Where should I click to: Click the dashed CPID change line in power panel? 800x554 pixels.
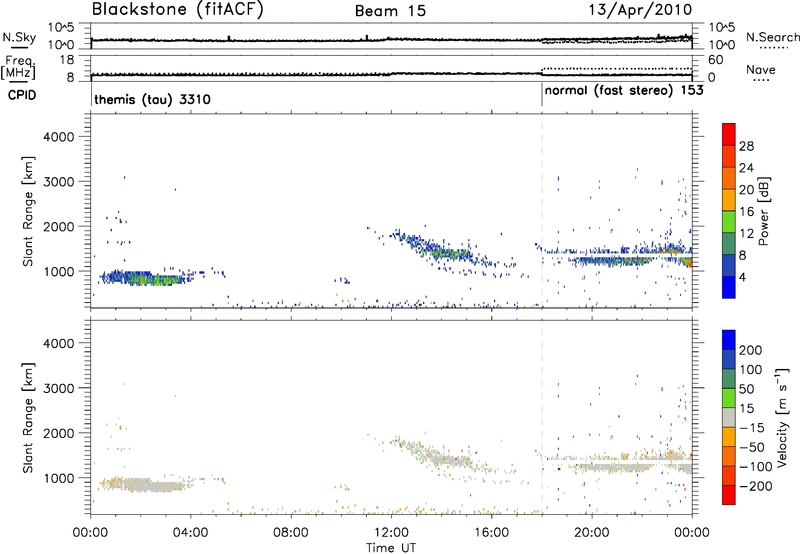542,209
